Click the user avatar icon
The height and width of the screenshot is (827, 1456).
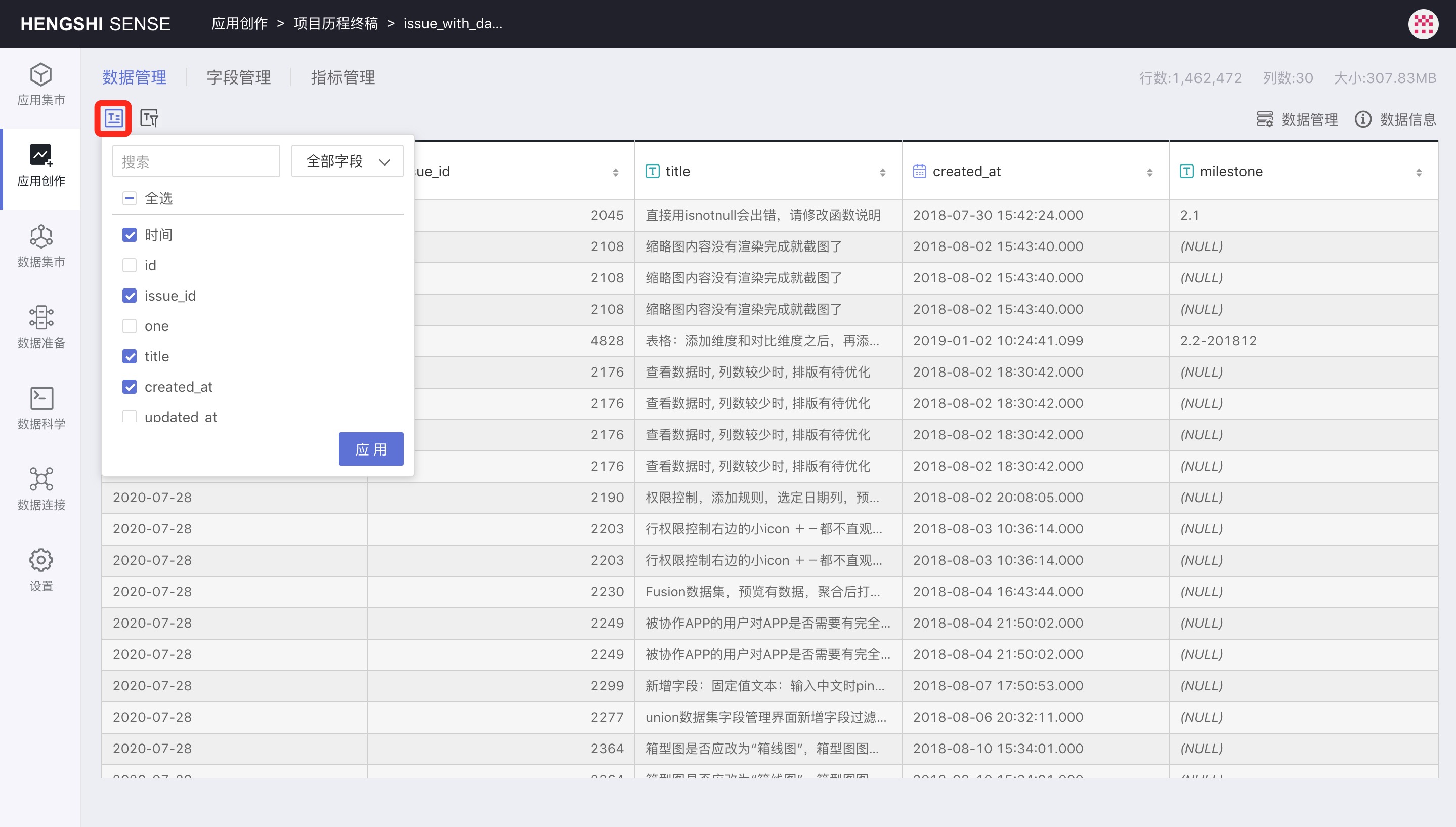click(x=1423, y=23)
